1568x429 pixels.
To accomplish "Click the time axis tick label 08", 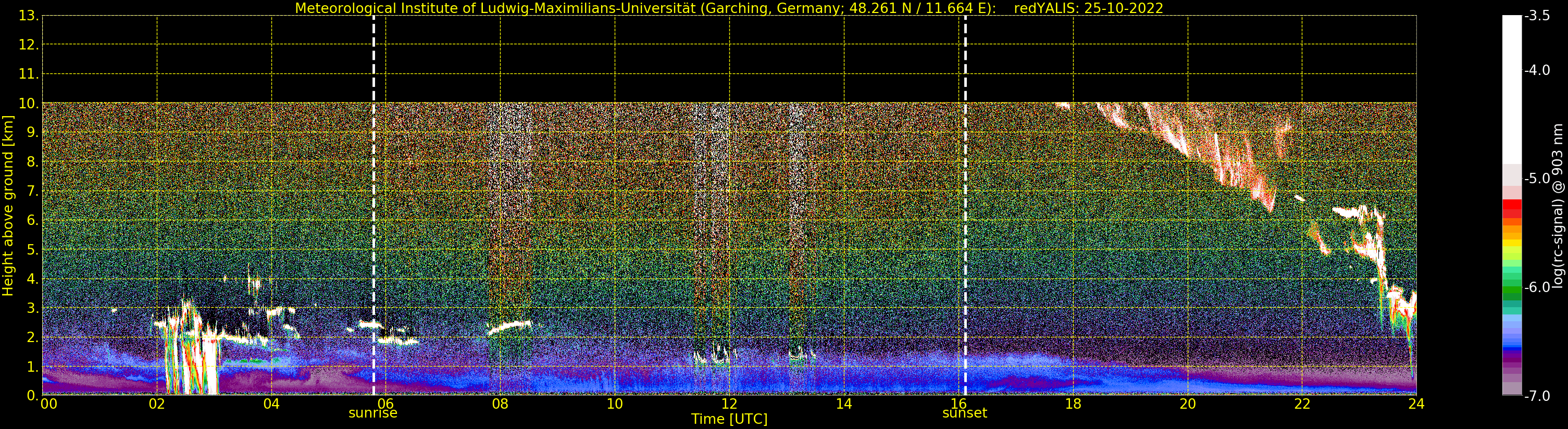I will [500, 403].
